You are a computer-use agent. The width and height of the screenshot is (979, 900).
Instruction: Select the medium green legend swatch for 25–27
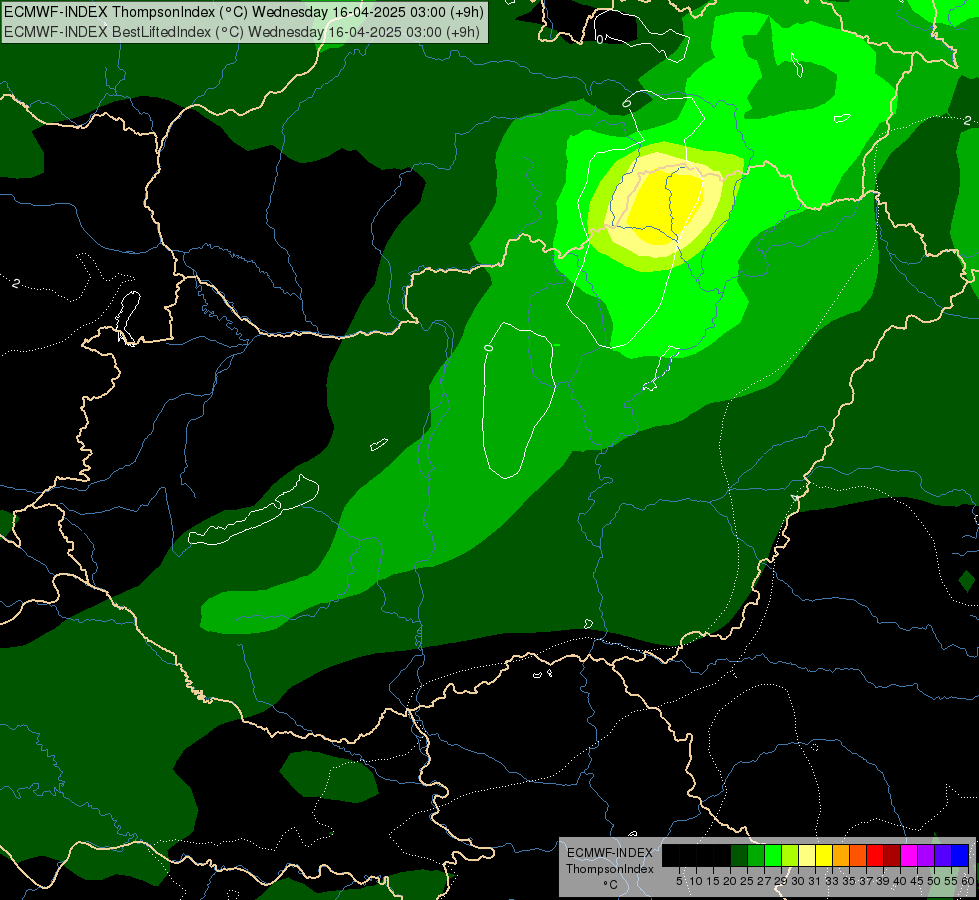tap(756, 855)
